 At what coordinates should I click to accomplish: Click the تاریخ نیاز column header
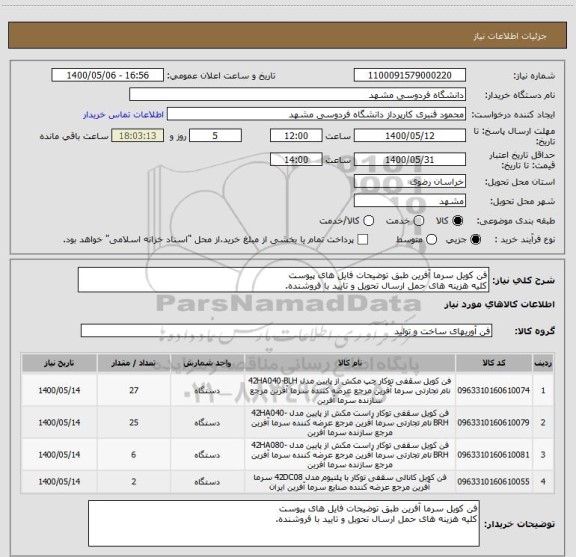[x=59, y=363]
